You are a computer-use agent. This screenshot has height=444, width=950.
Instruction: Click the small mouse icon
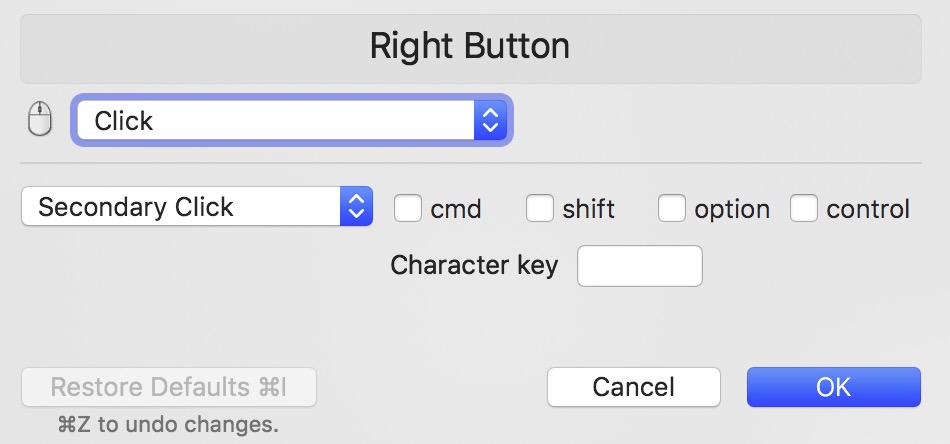pyautogui.click(x=38, y=121)
